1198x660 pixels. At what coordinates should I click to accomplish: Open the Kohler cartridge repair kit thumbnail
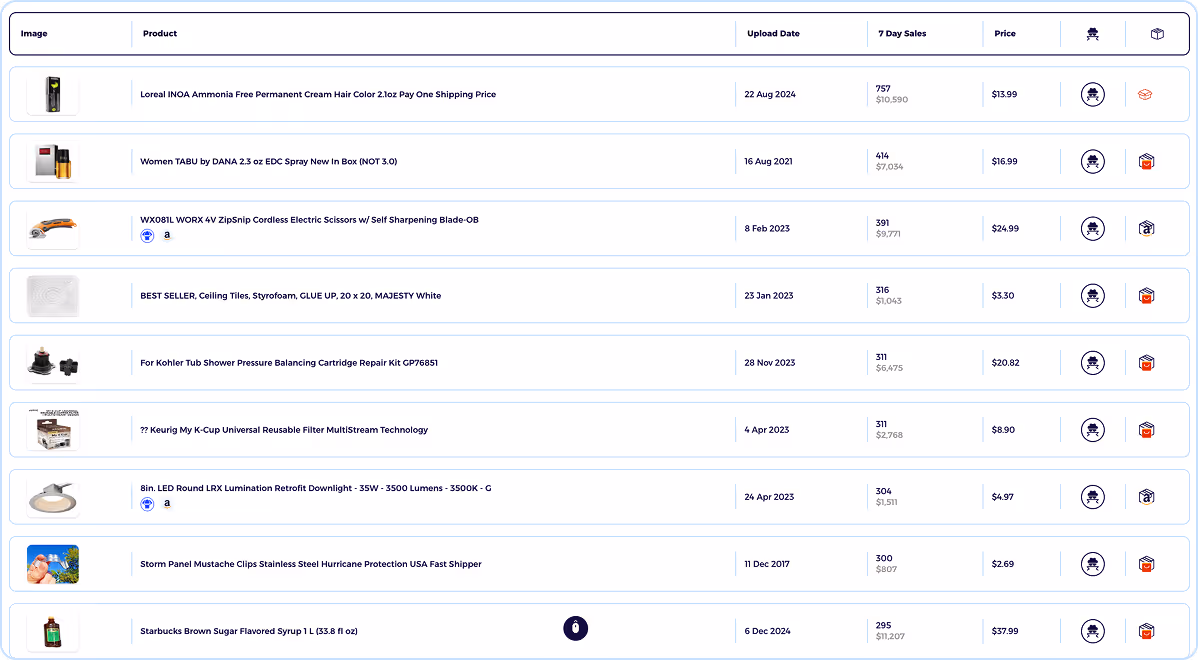53,363
